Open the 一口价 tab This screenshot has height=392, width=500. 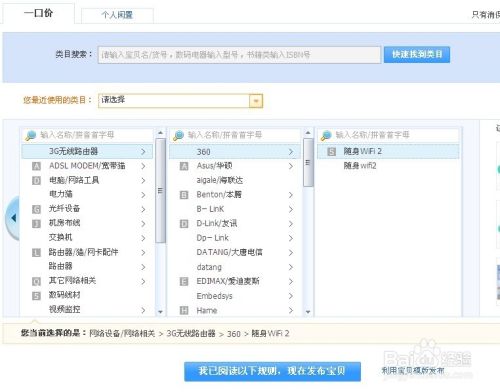point(38,13)
